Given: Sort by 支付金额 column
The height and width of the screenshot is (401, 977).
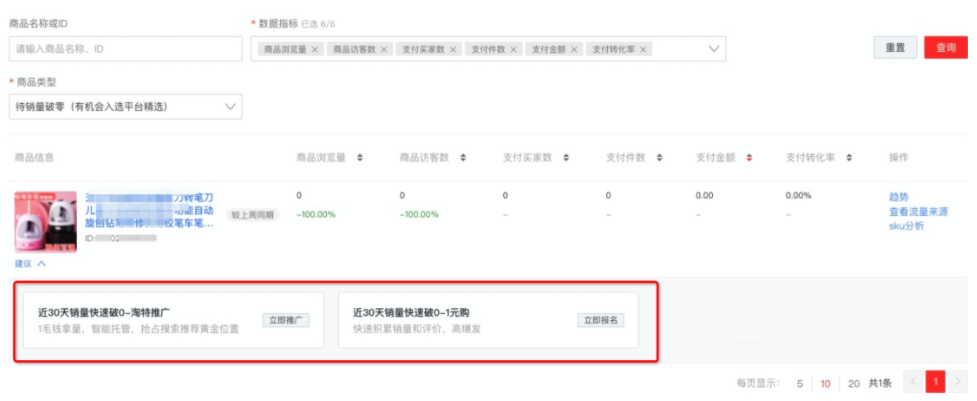Looking at the screenshot, I should (749, 158).
